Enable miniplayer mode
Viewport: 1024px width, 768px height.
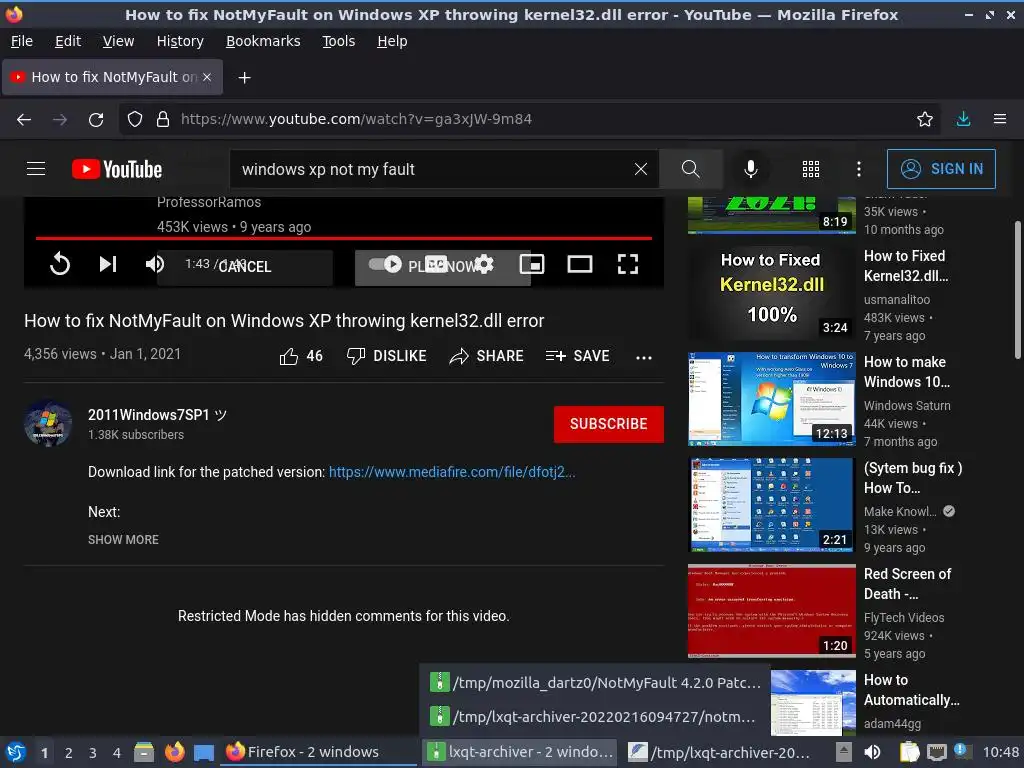click(532, 264)
